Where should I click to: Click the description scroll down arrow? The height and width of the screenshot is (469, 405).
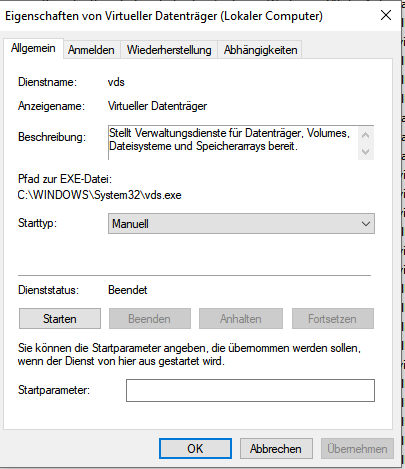pos(366,152)
